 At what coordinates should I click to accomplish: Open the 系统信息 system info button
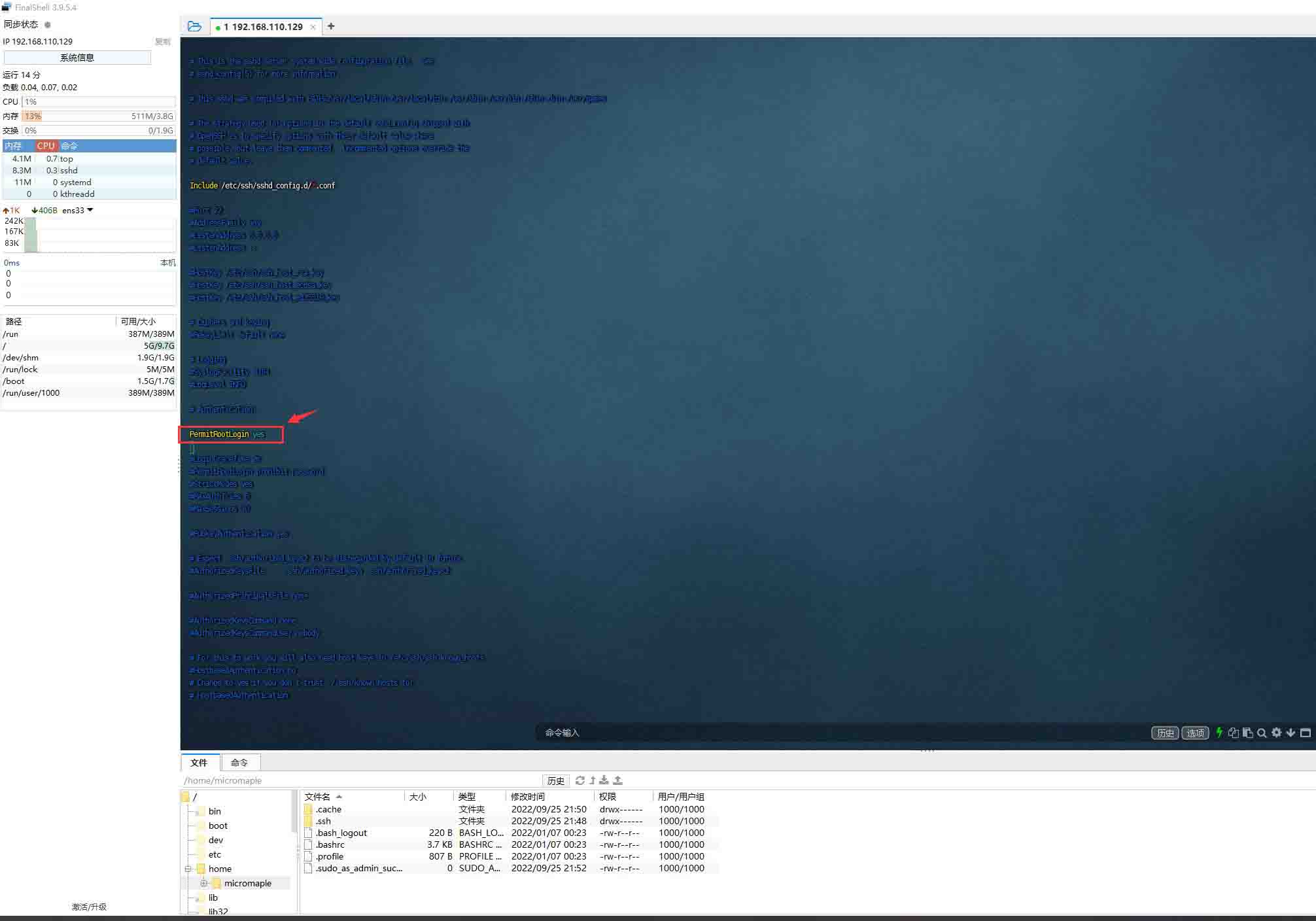click(77, 58)
